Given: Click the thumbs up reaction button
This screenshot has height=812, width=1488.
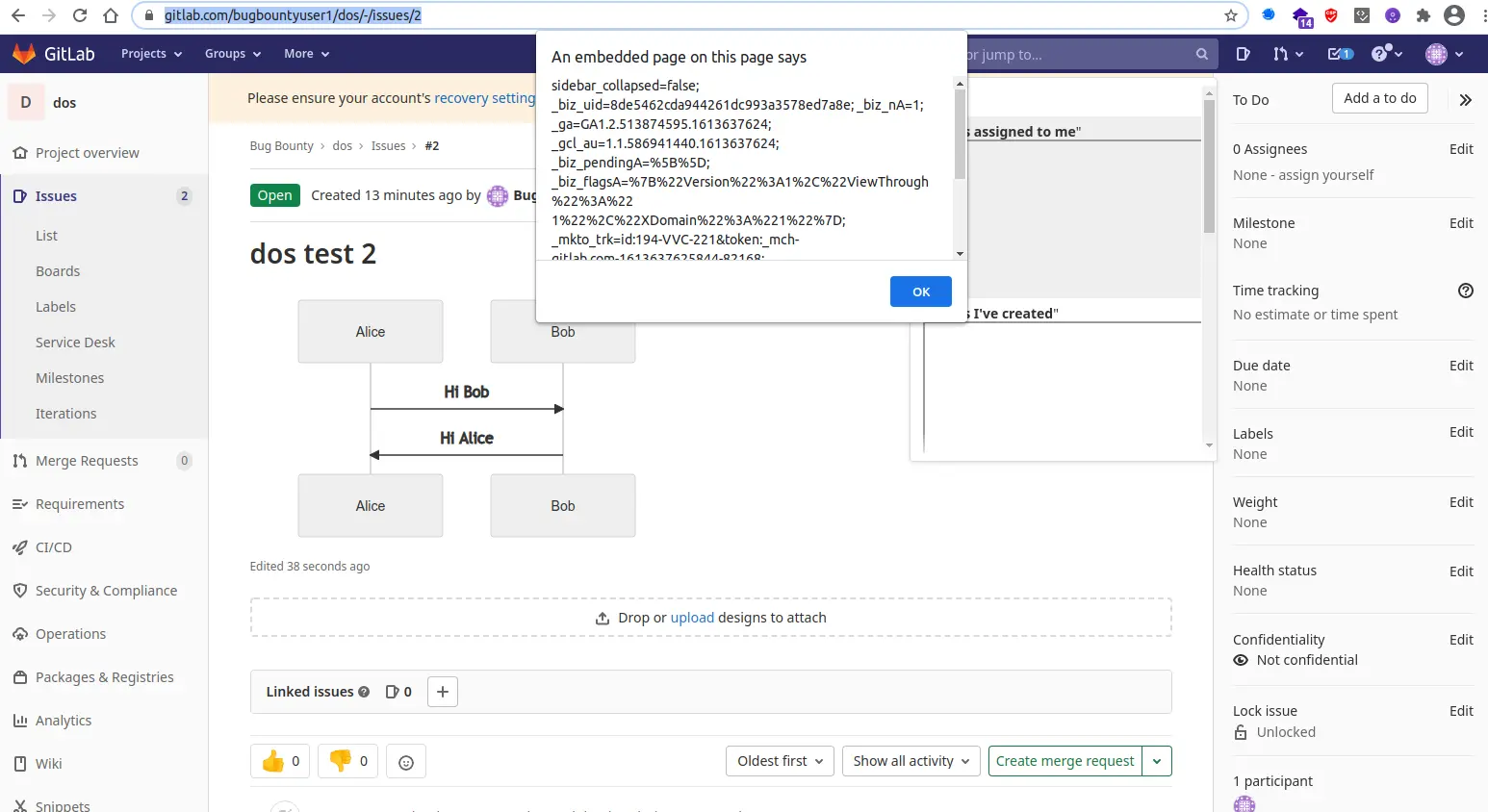Looking at the screenshot, I should (x=280, y=761).
